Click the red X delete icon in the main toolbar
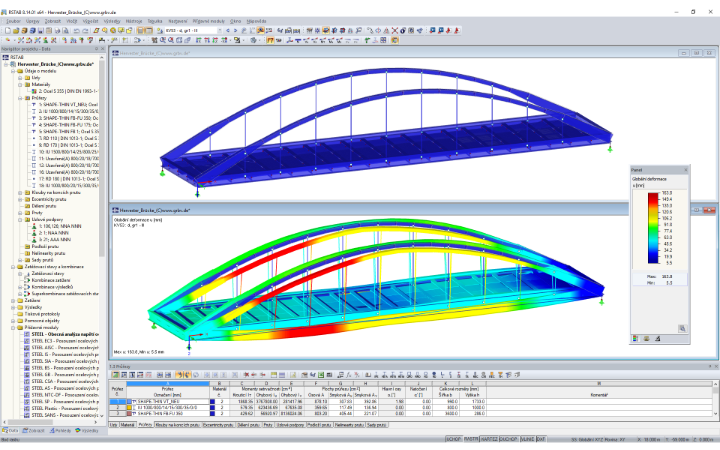720x450 pixels. click(x=394, y=31)
